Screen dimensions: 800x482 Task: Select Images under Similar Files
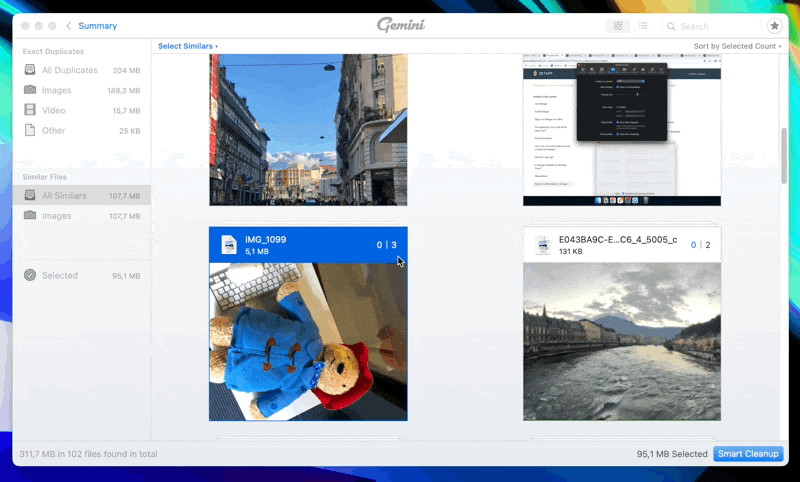pos(82,216)
